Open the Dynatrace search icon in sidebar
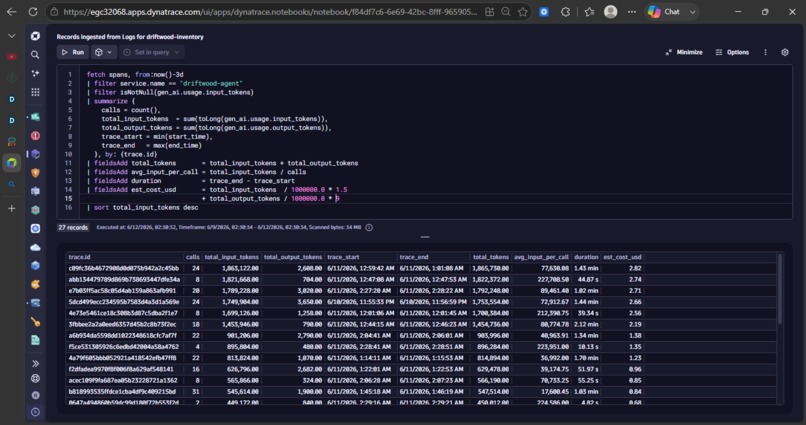The image size is (806, 425). (35, 54)
